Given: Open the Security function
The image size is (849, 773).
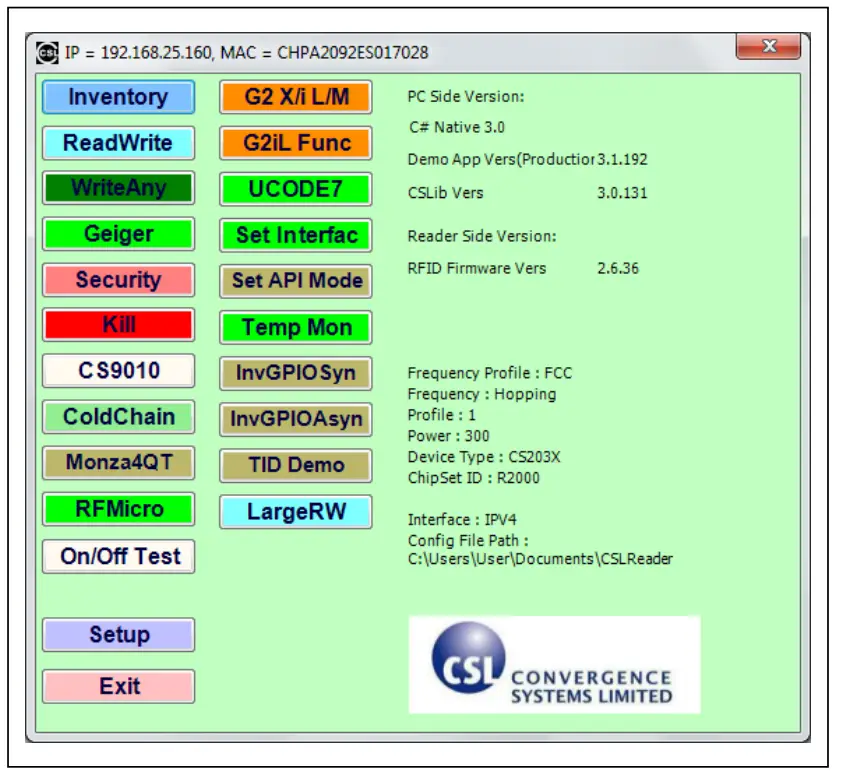Looking at the screenshot, I should point(117,280).
